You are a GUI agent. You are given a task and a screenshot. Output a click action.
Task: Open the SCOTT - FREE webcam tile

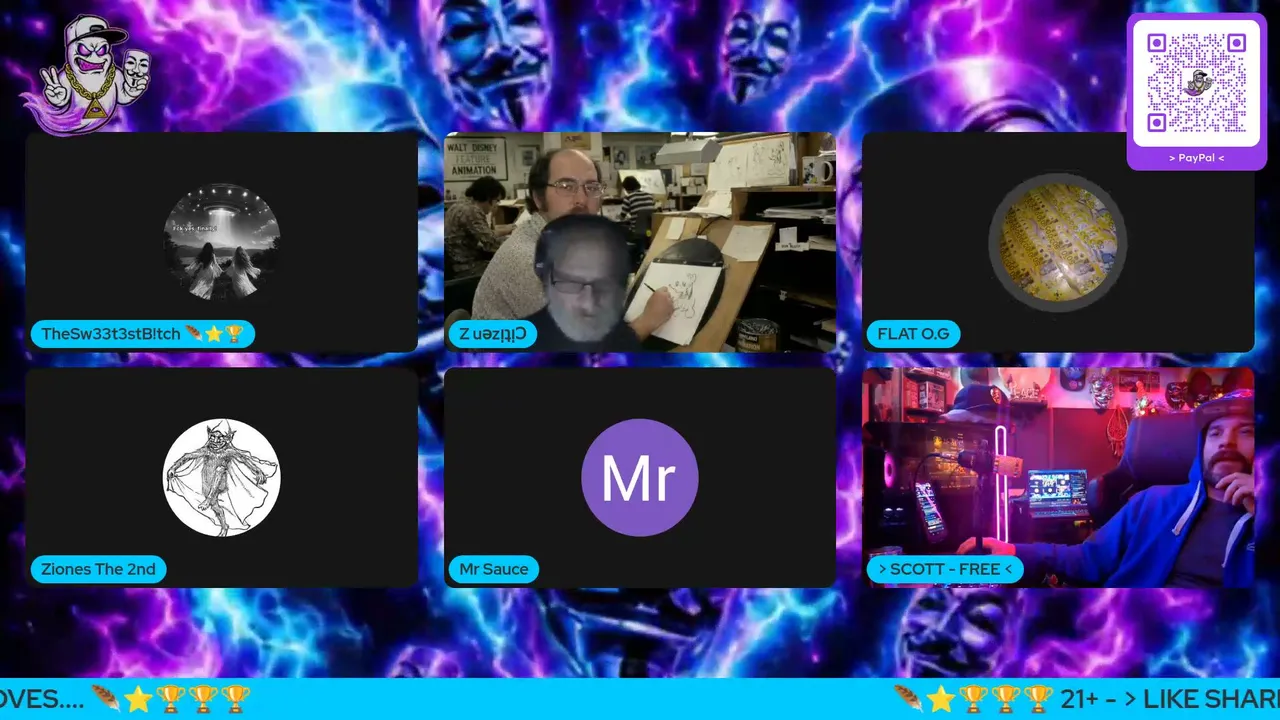pyautogui.click(x=1058, y=477)
